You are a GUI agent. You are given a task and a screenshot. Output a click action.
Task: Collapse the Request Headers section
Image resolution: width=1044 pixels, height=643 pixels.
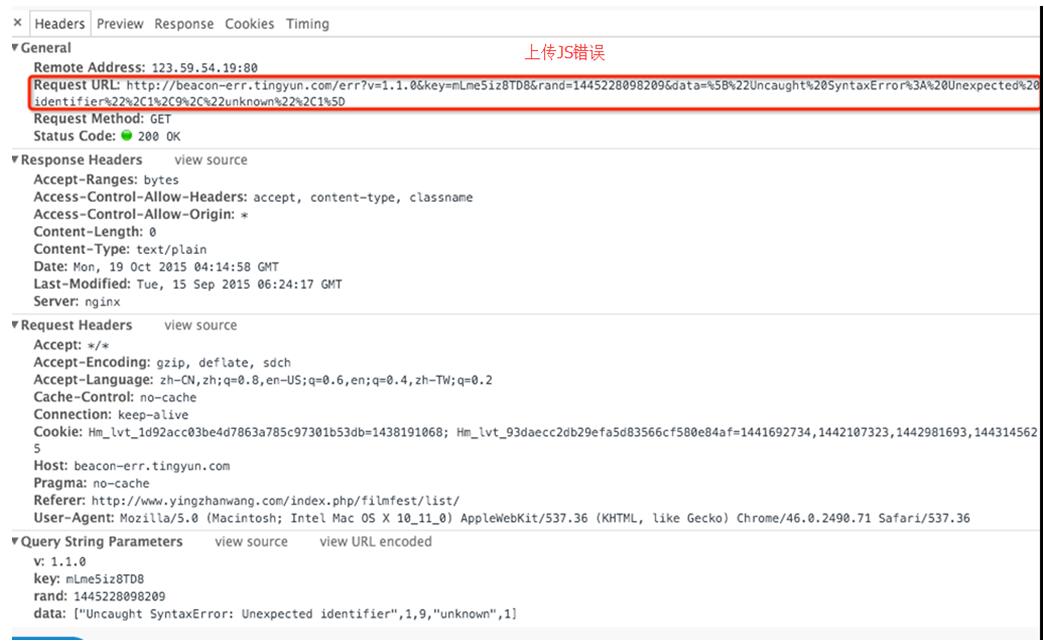pyautogui.click(x=16, y=325)
